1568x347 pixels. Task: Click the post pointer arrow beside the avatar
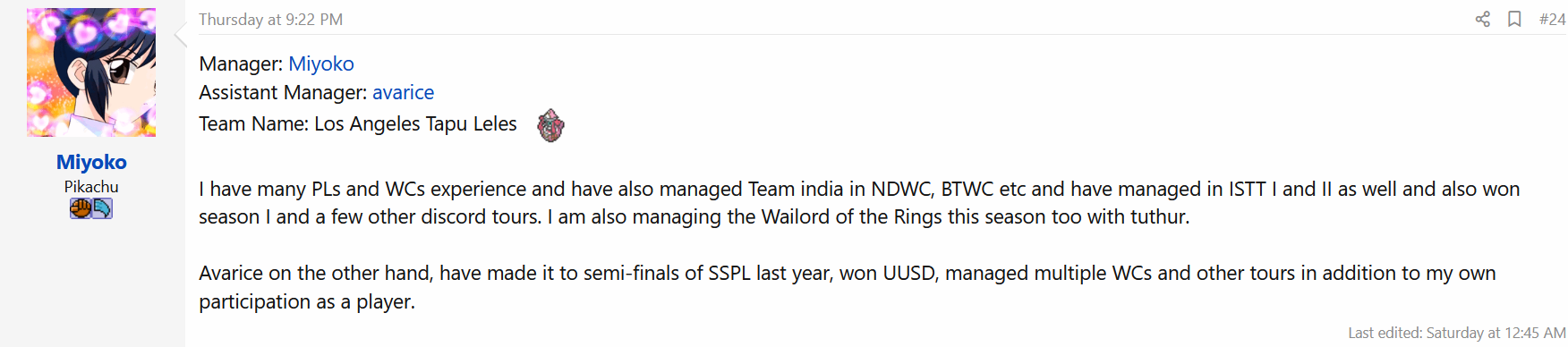point(180,35)
